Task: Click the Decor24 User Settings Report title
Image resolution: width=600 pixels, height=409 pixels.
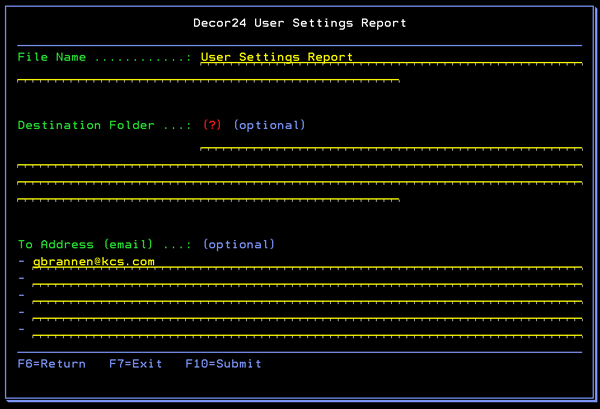Action: point(300,22)
